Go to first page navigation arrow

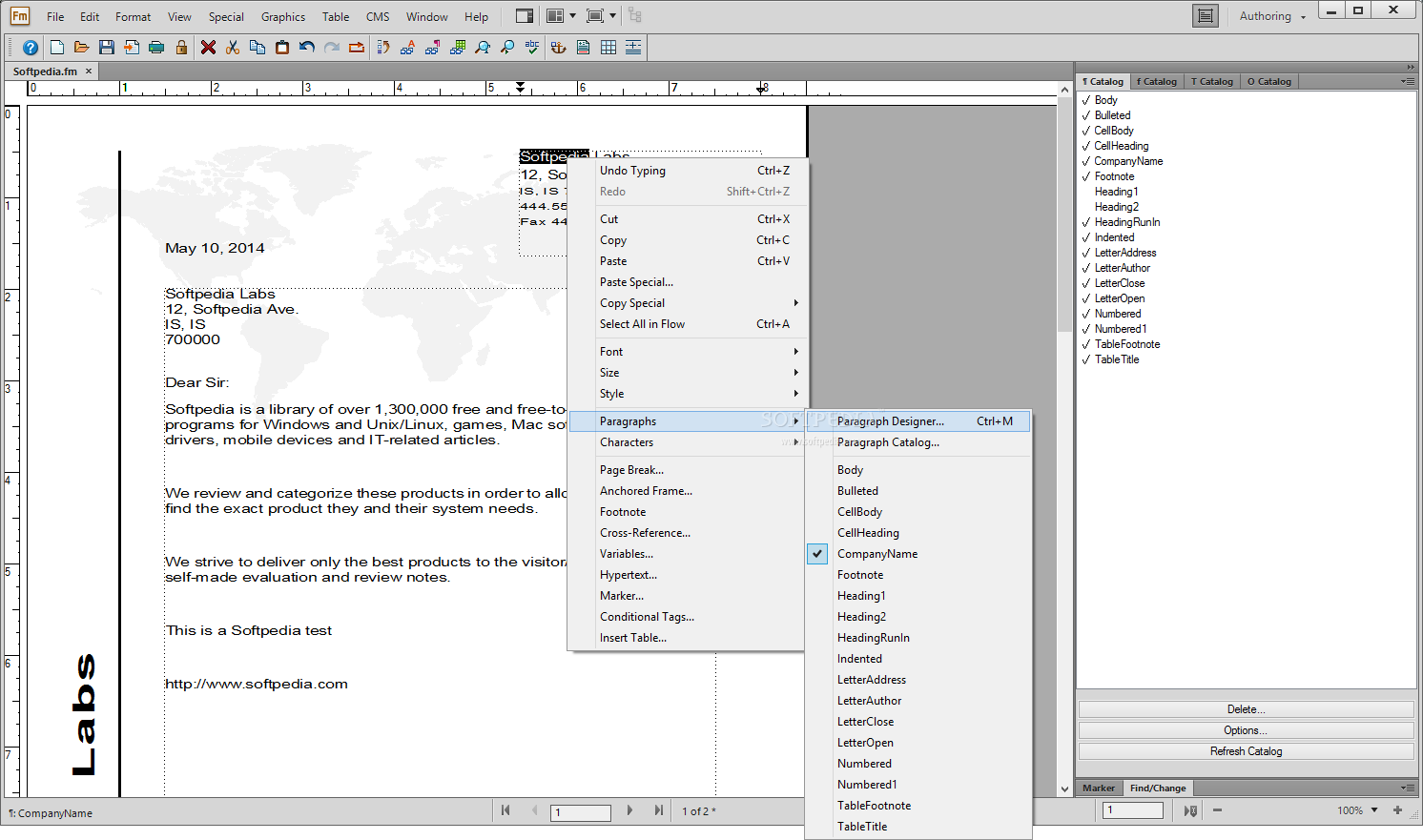pos(505,810)
